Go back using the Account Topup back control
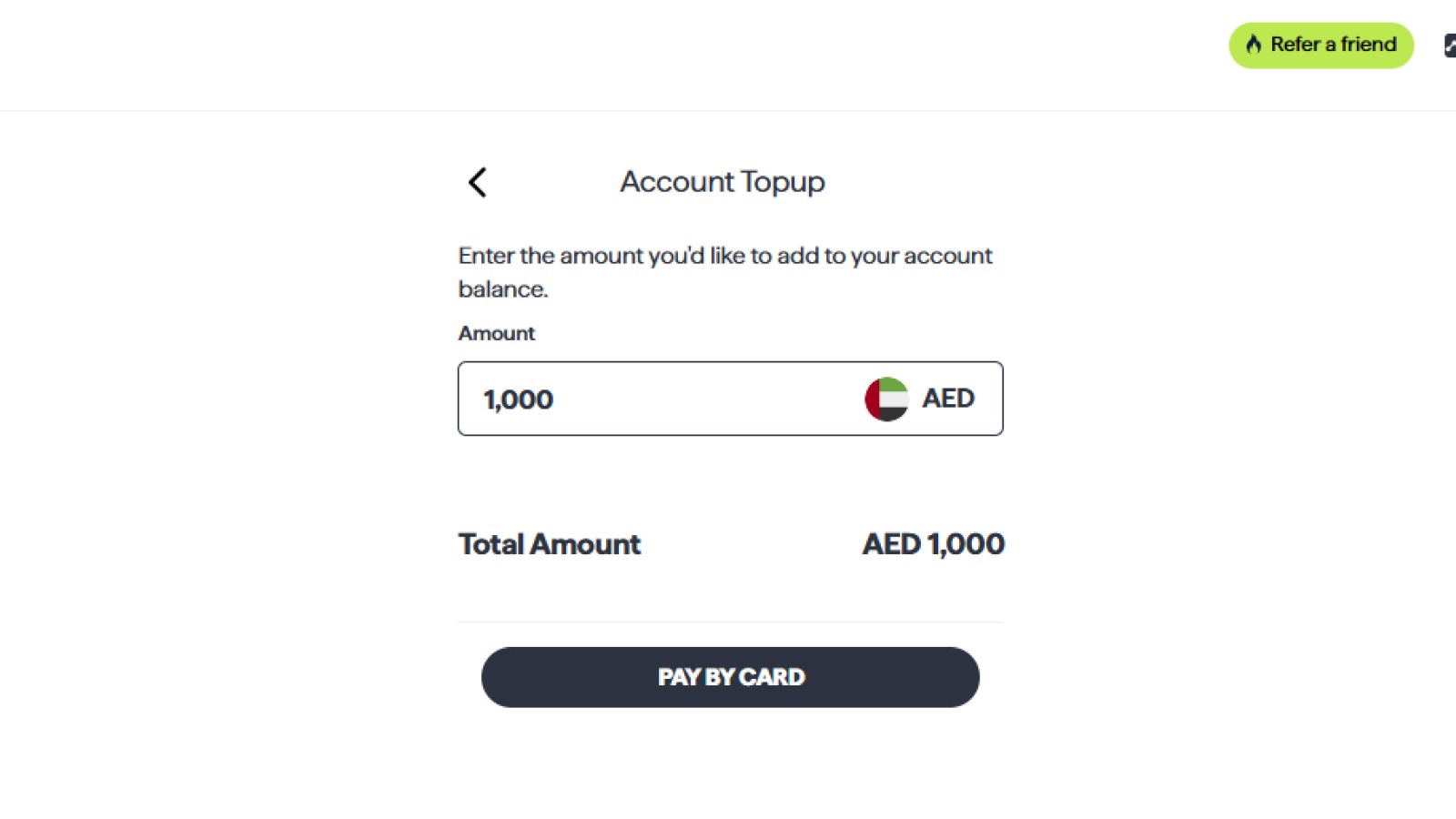This screenshot has width=1456, height=819. [477, 182]
